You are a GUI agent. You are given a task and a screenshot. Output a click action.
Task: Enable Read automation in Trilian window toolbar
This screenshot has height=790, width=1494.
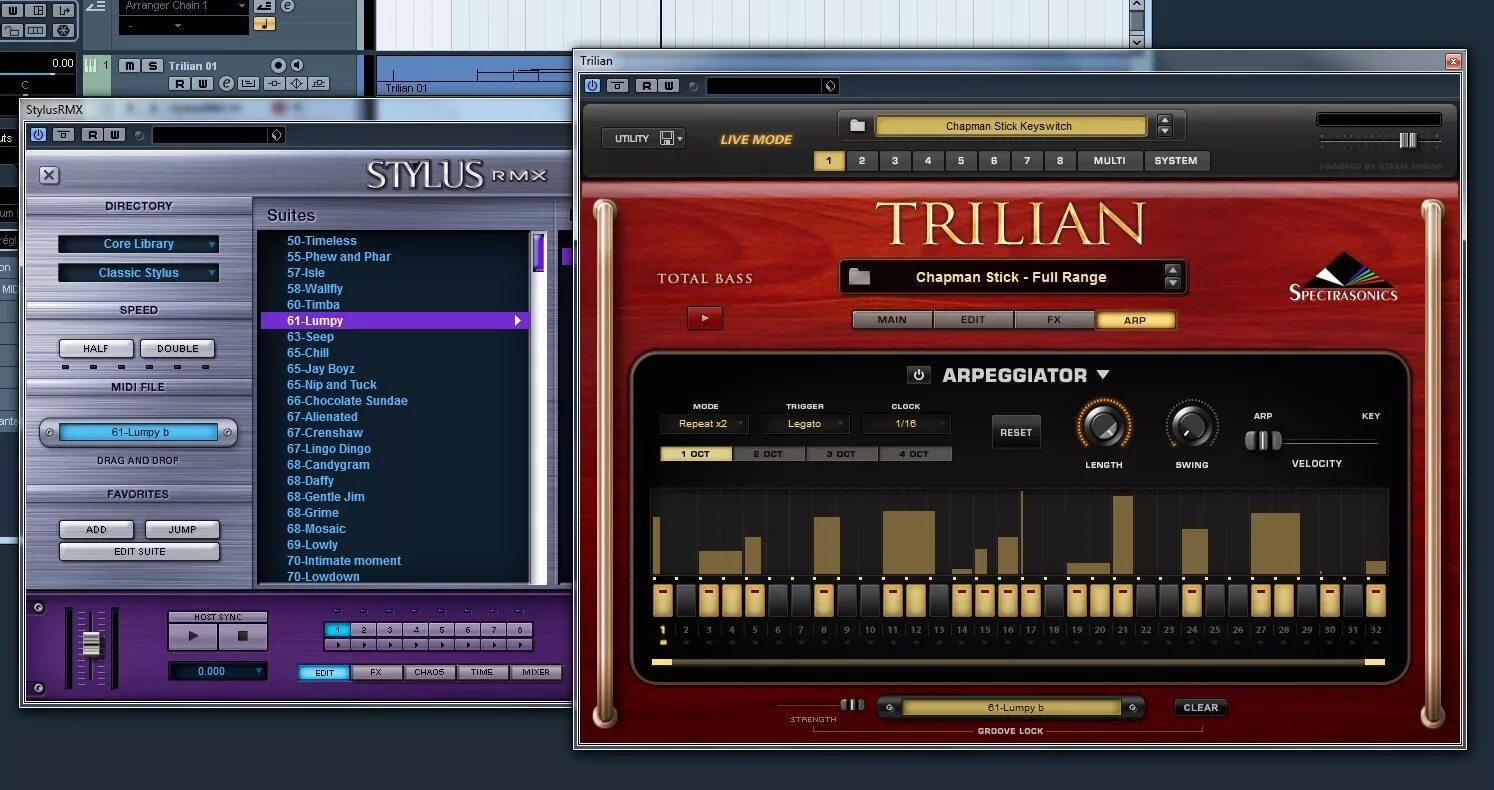647,86
